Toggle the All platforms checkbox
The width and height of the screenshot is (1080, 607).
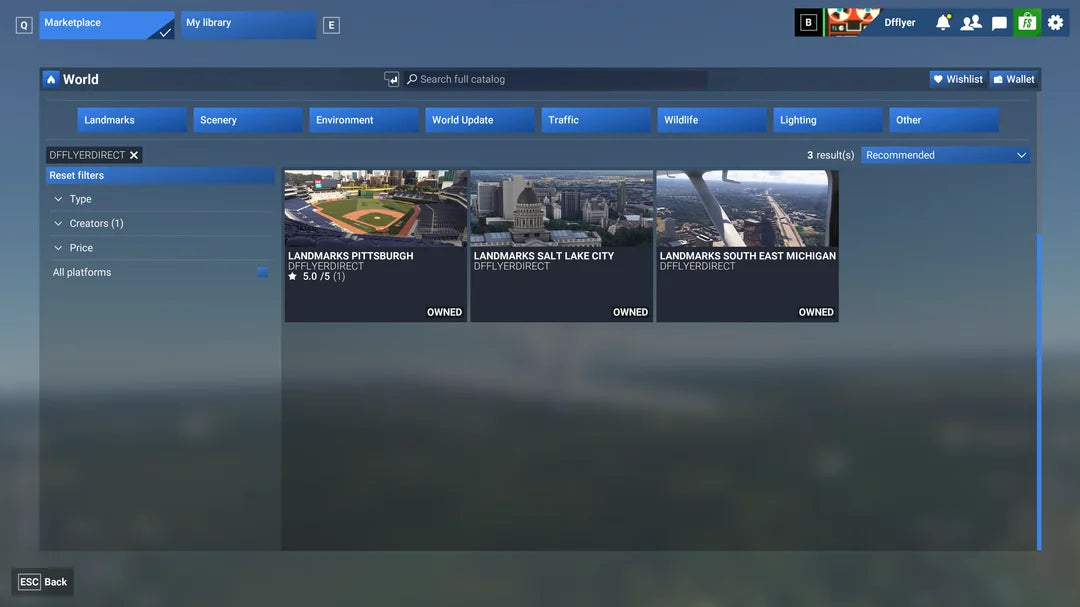click(x=263, y=272)
